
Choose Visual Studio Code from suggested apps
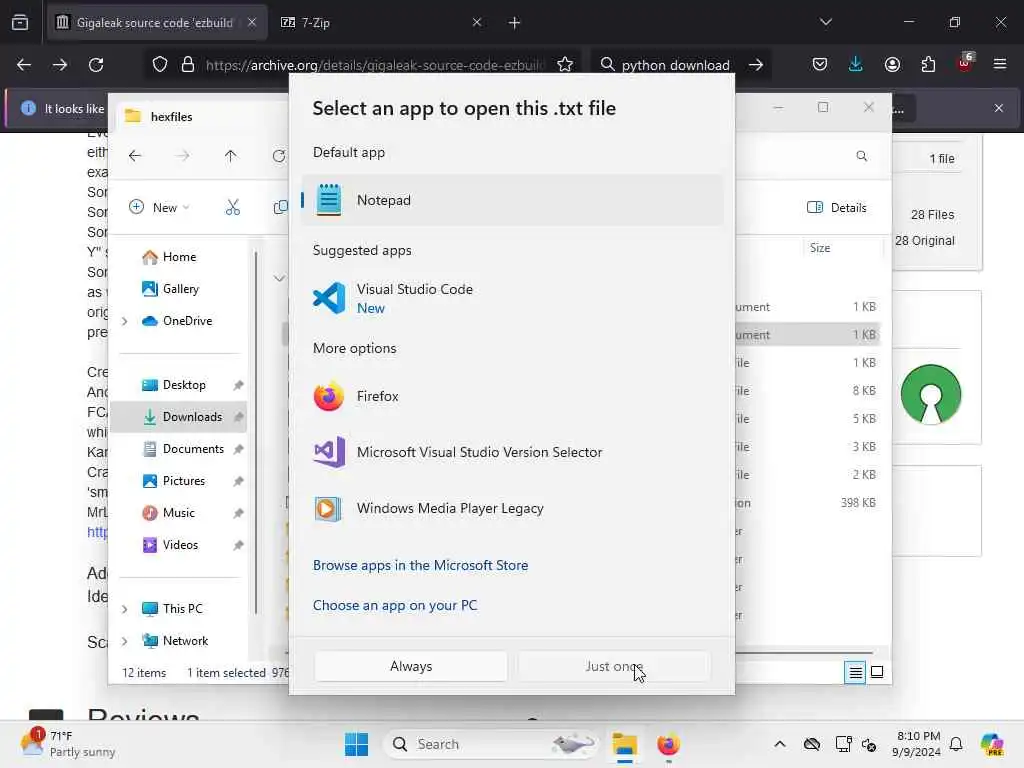[x=512, y=298]
